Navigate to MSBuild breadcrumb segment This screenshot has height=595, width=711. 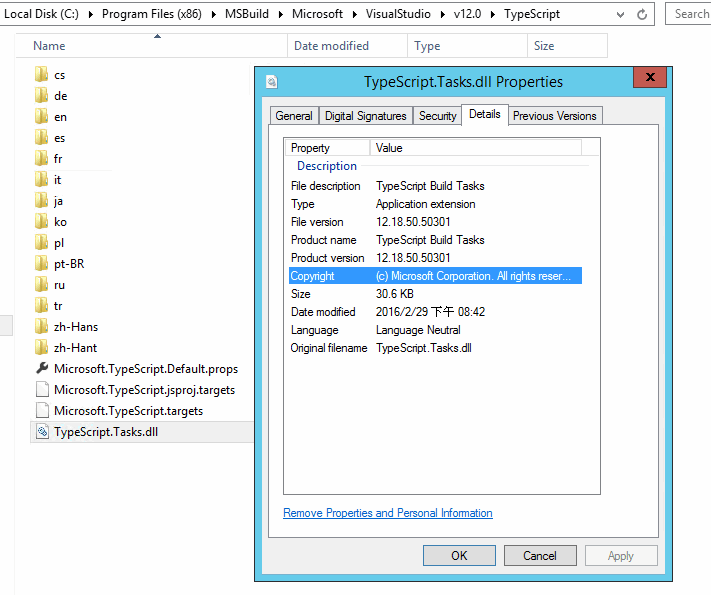click(x=247, y=14)
